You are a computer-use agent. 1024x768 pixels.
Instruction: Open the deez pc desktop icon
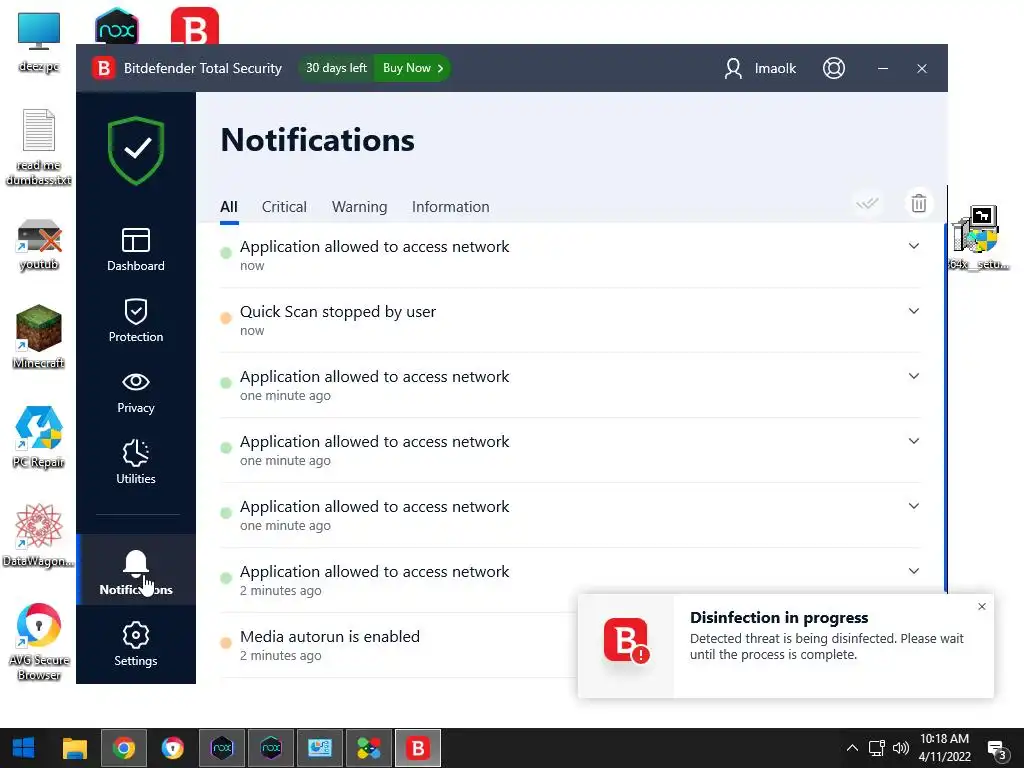pyautogui.click(x=39, y=42)
